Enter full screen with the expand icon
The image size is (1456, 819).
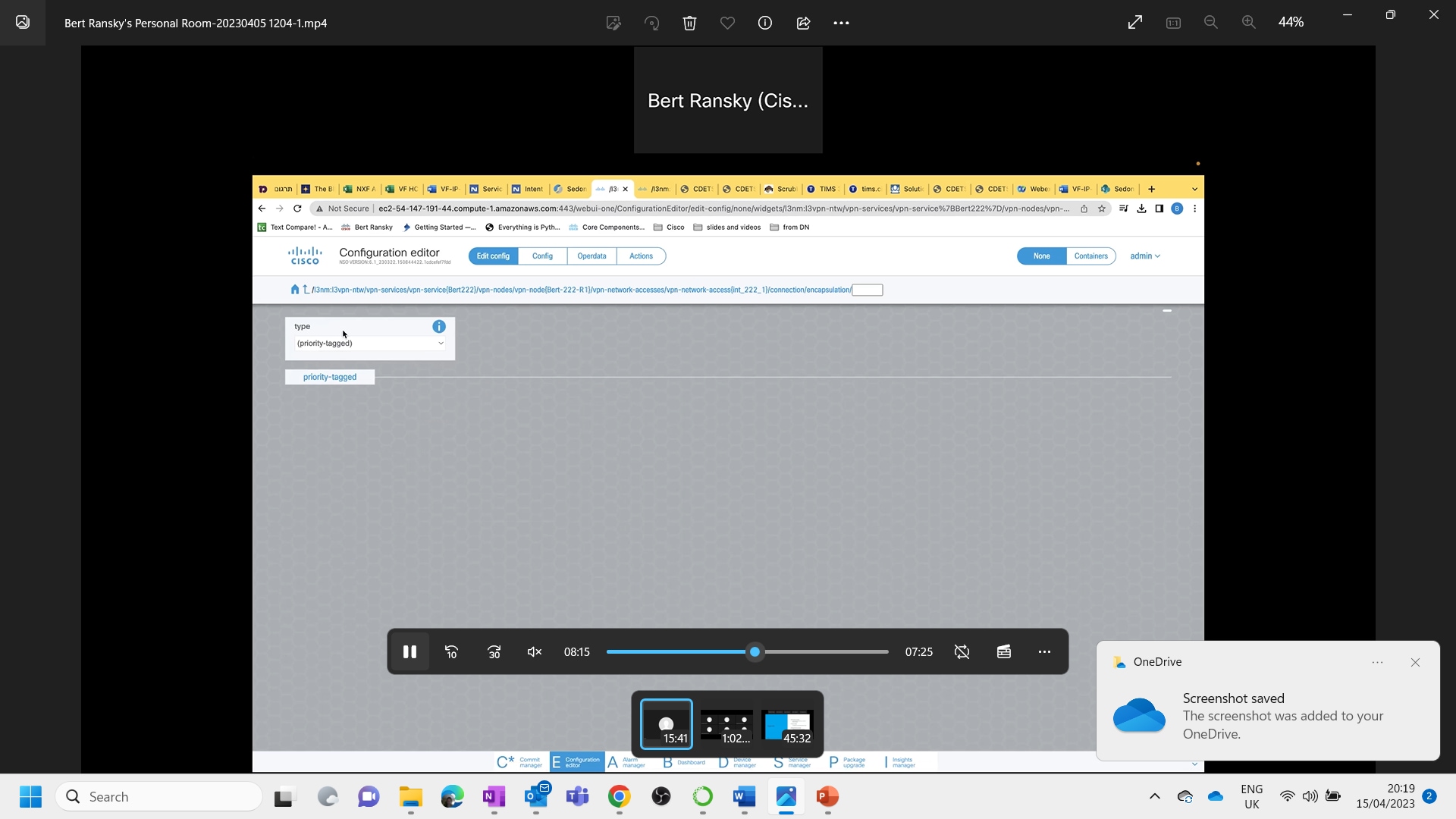tap(1134, 22)
